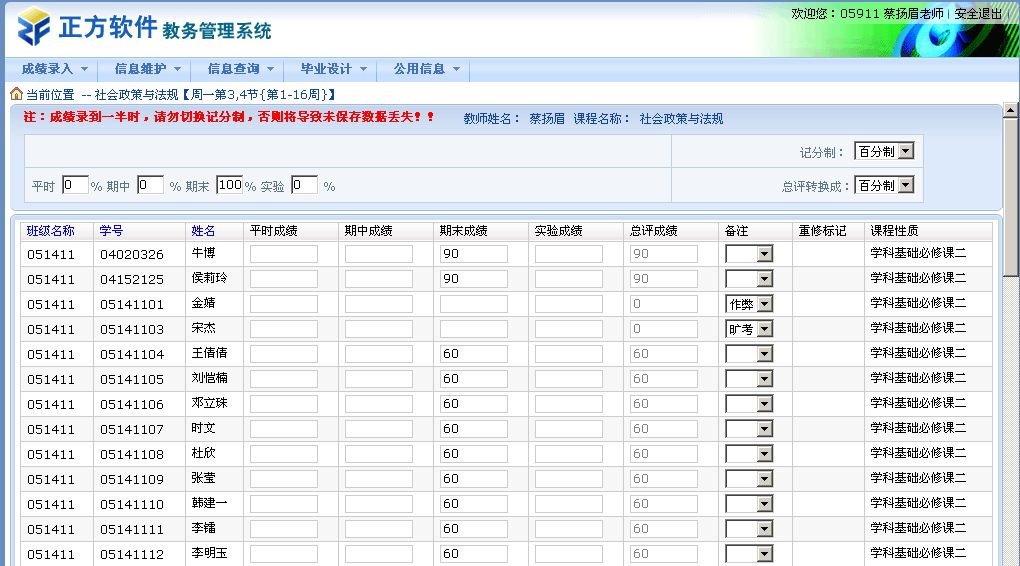Click the vertical scrollbar thumb
Image resolution: width=1020 pixels, height=566 pixels.
click(x=1010, y=196)
